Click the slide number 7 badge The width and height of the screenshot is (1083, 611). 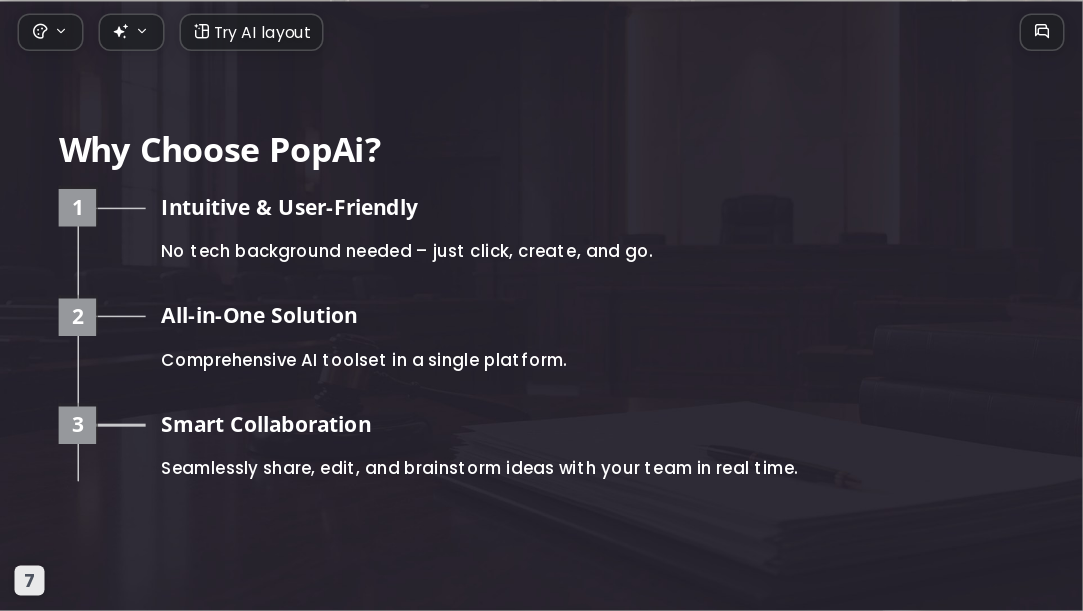point(29,581)
